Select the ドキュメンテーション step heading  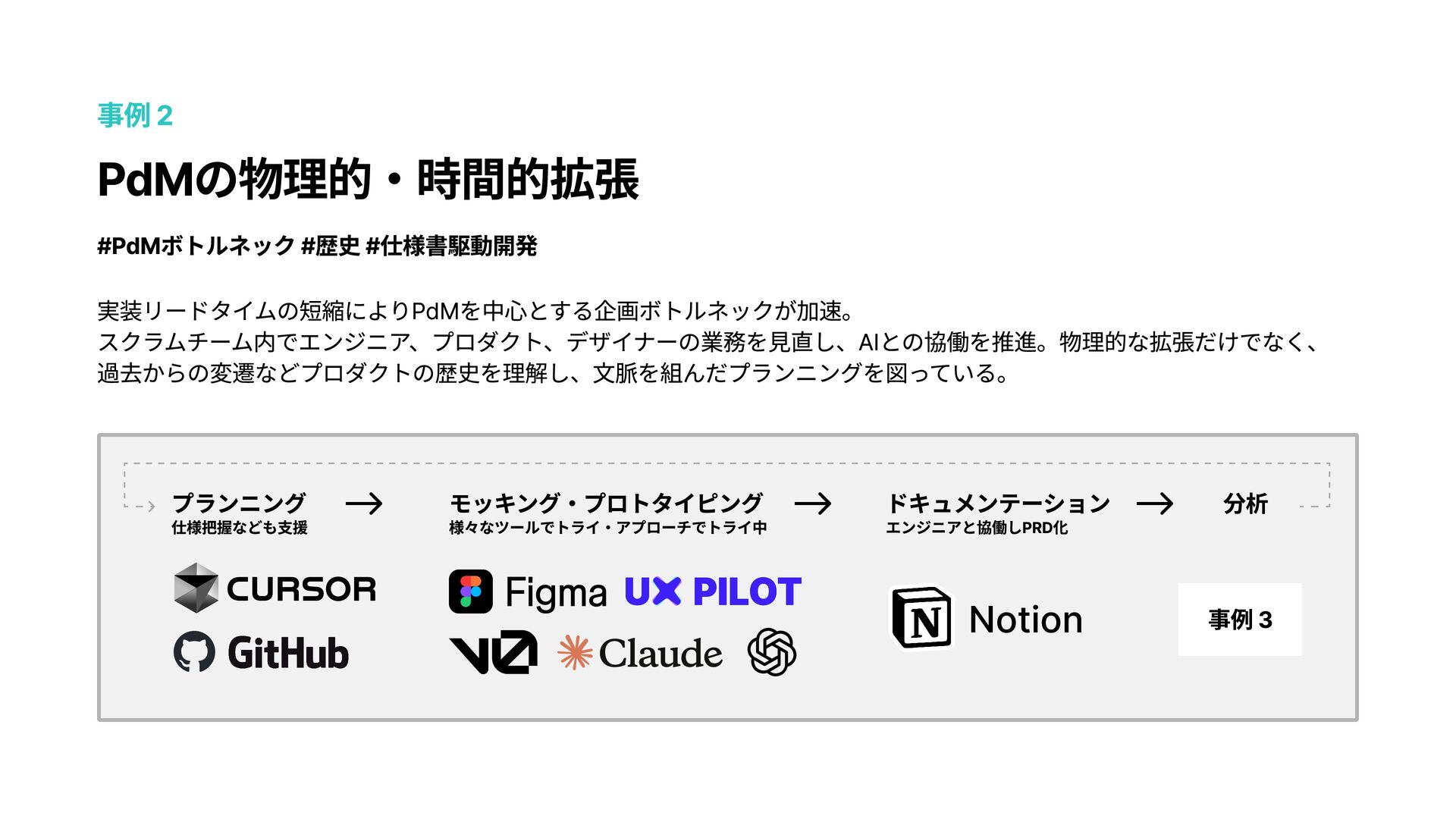click(998, 503)
